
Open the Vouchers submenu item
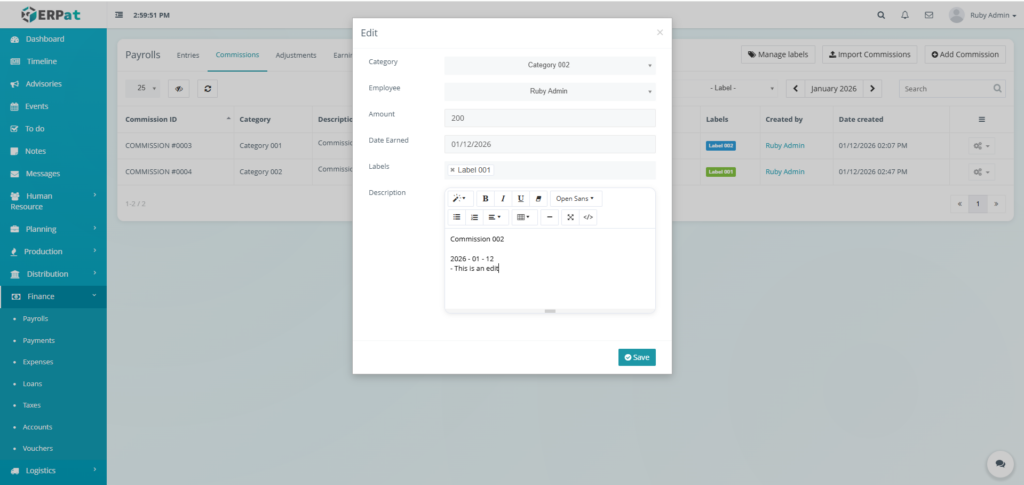click(x=38, y=448)
